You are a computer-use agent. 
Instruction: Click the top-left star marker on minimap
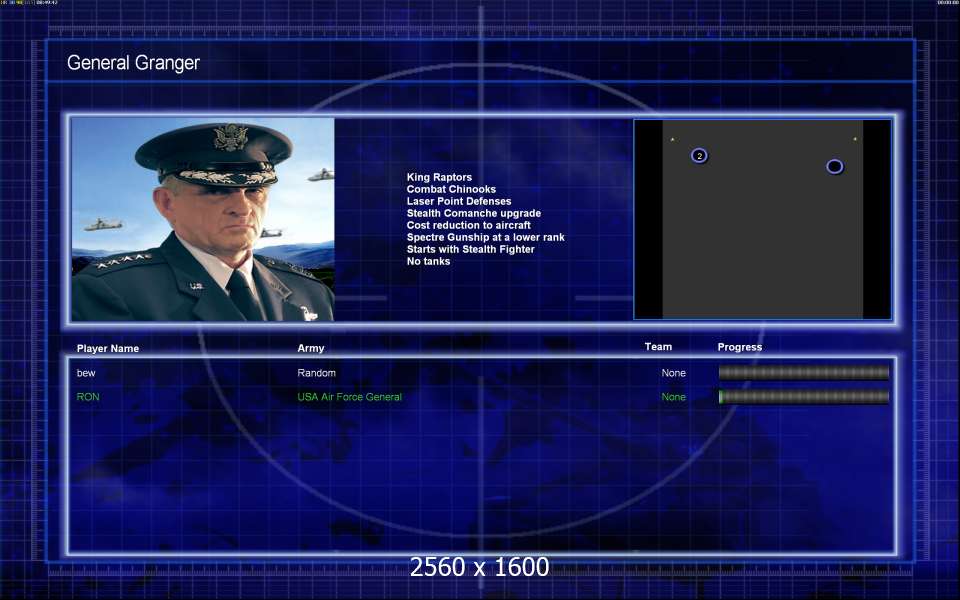[672, 139]
